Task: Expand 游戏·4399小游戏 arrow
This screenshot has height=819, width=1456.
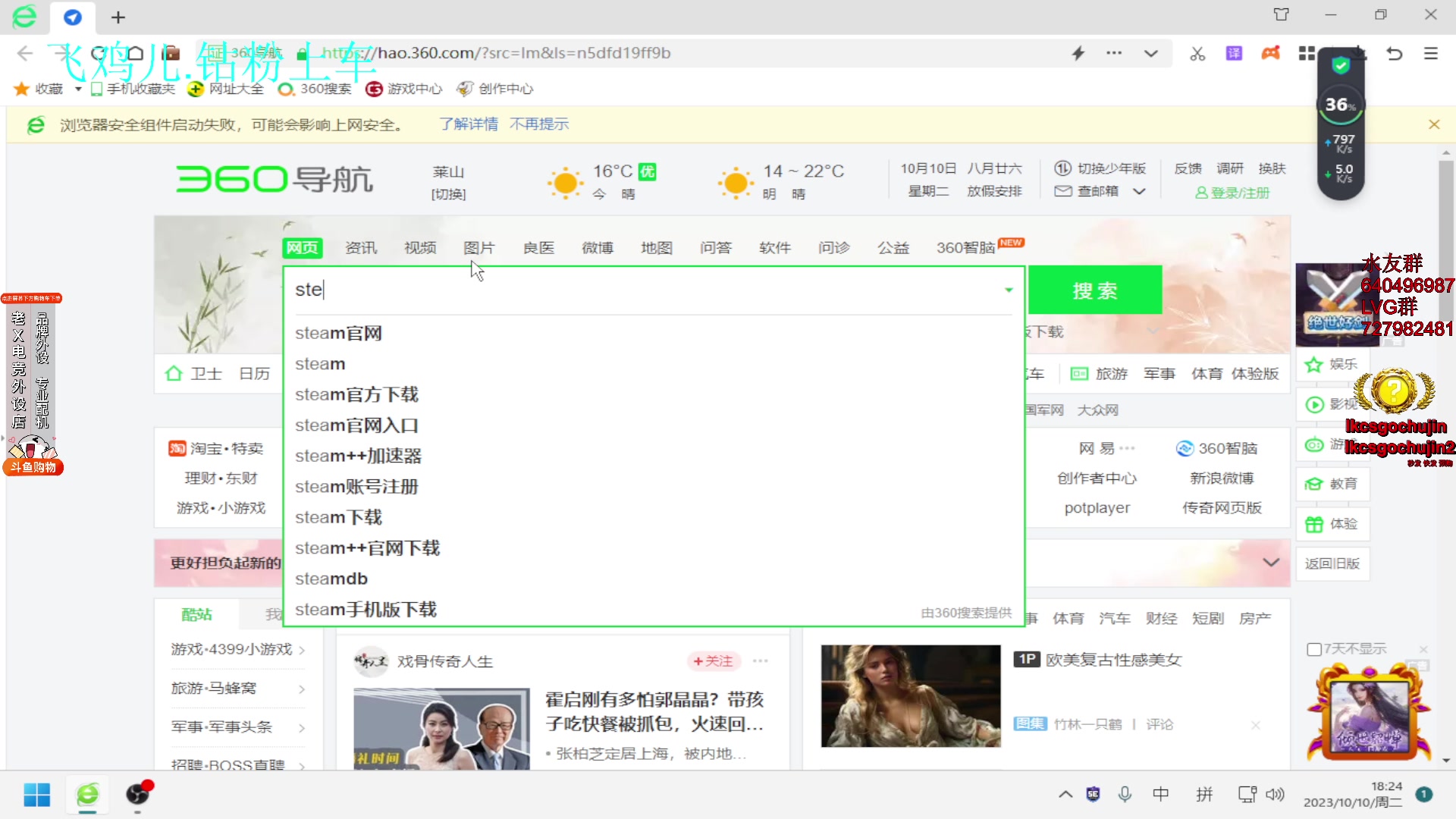Action: click(302, 651)
